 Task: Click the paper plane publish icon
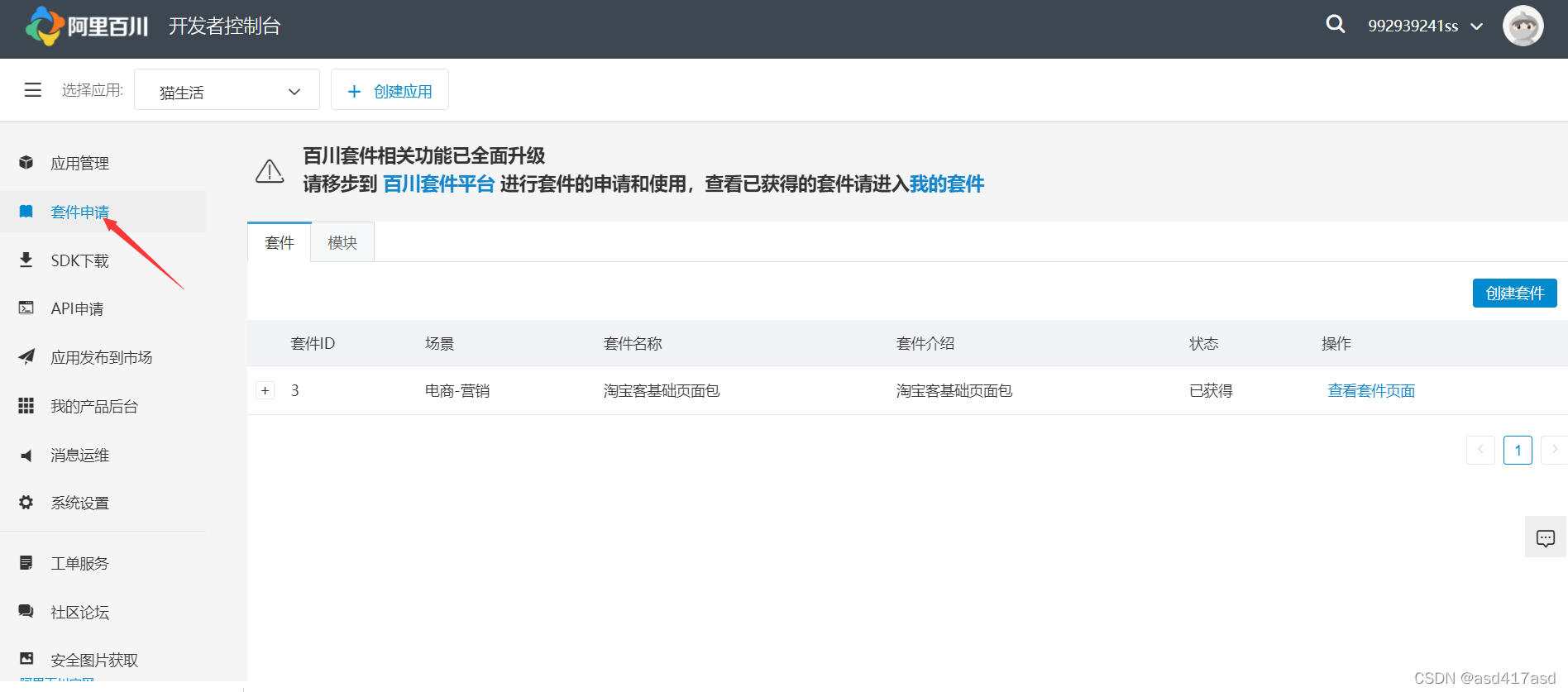click(26, 356)
